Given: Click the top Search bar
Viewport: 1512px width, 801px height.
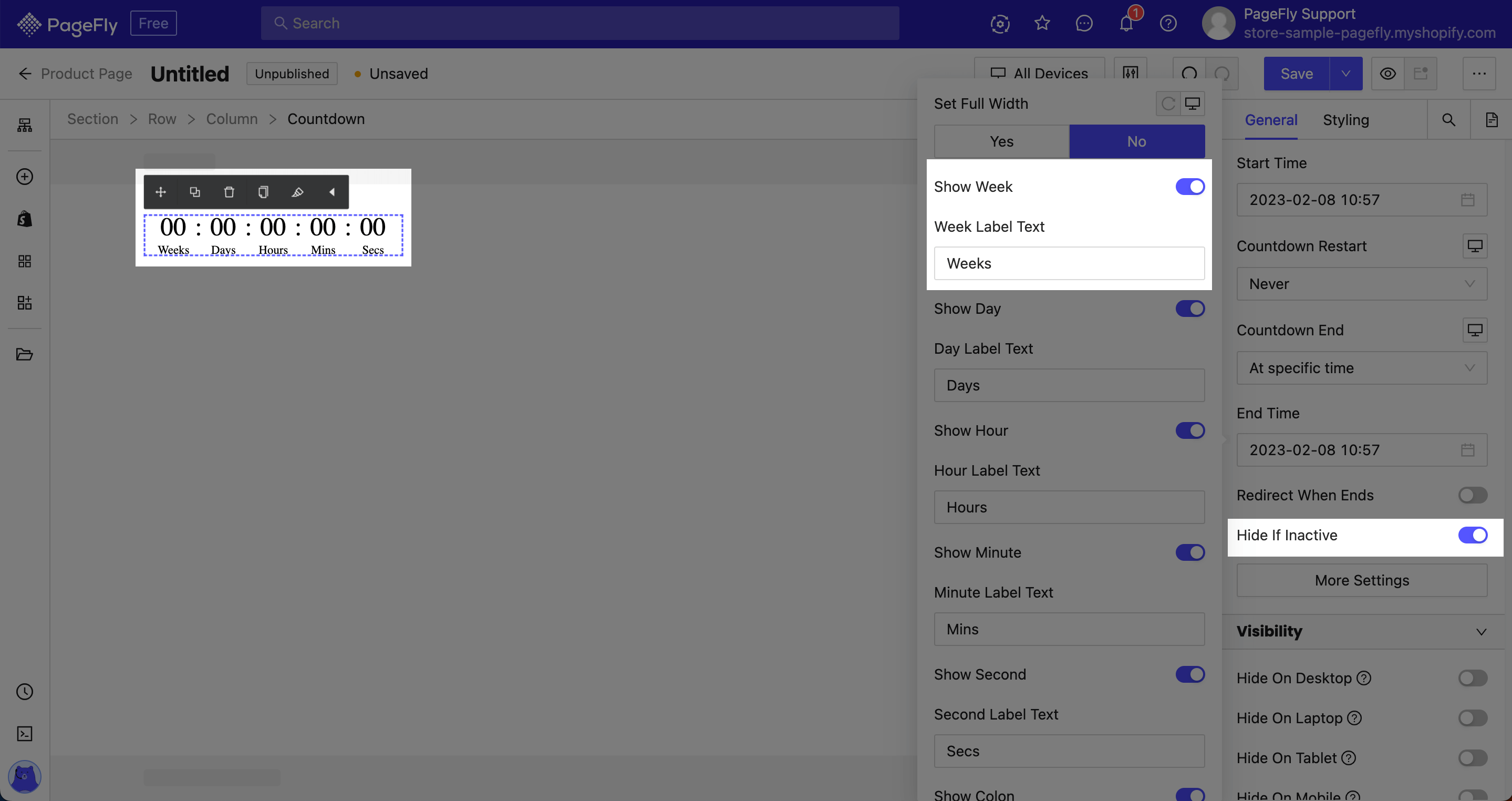Looking at the screenshot, I should 580,24.
